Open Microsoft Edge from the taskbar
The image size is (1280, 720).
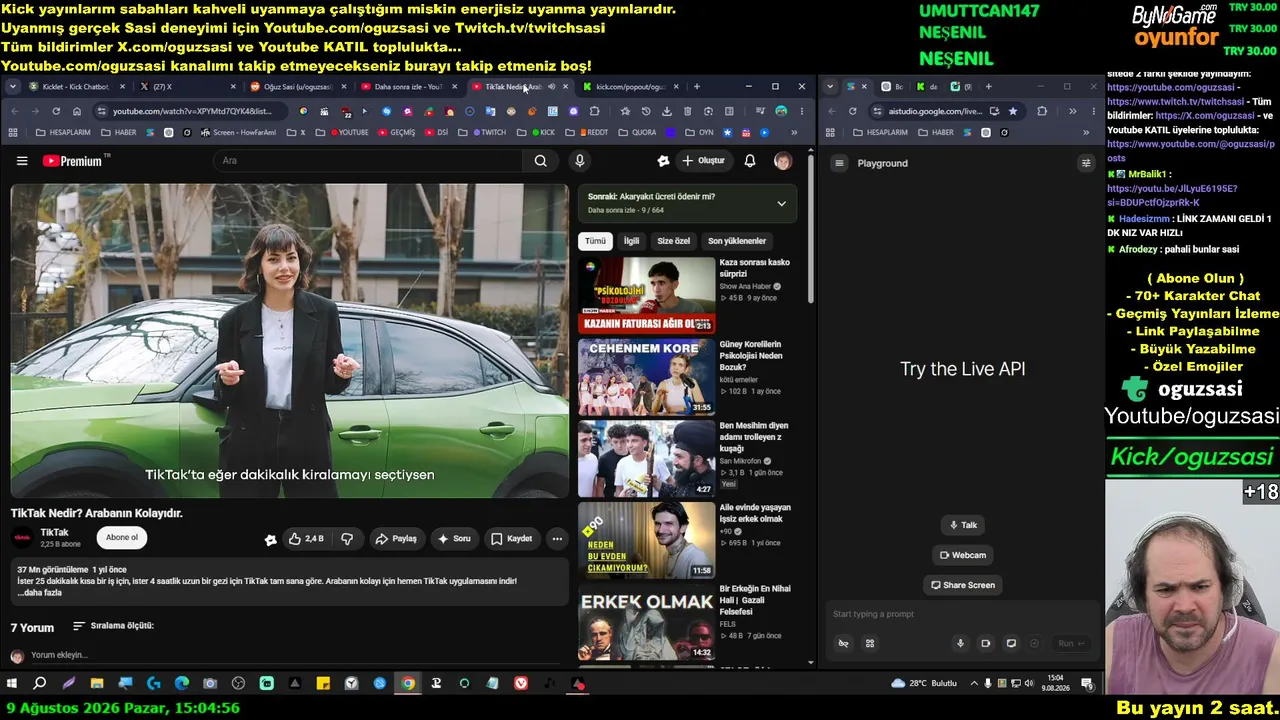(x=182, y=684)
